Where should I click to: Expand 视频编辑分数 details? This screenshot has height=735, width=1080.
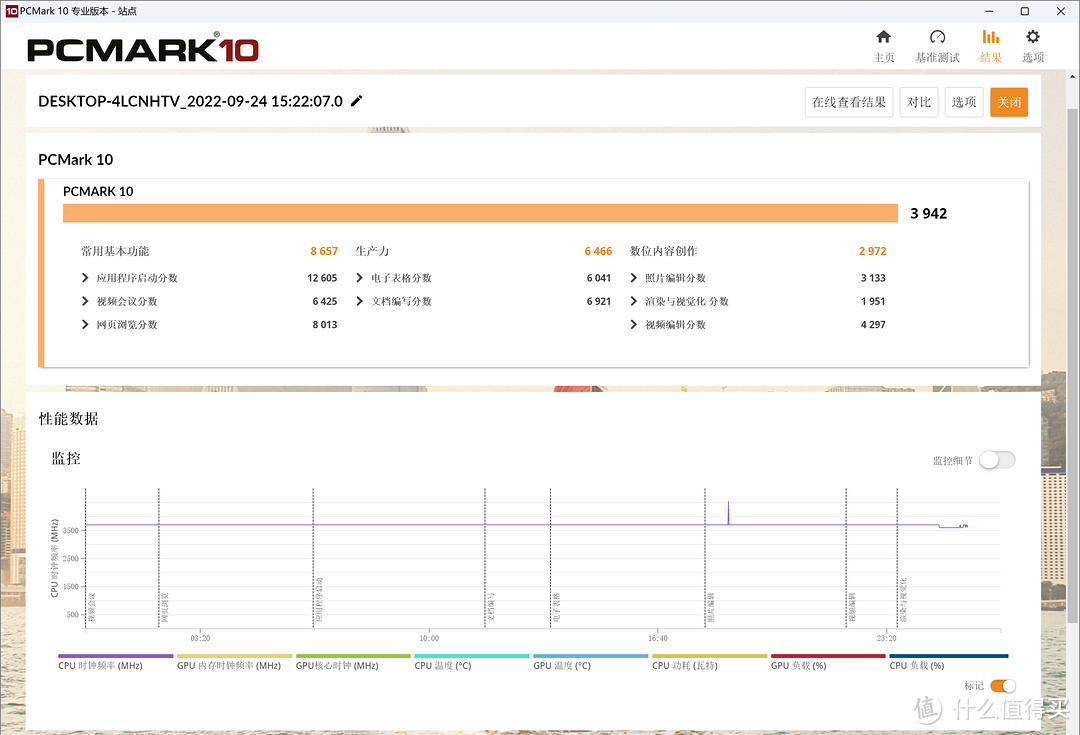click(634, 324)
